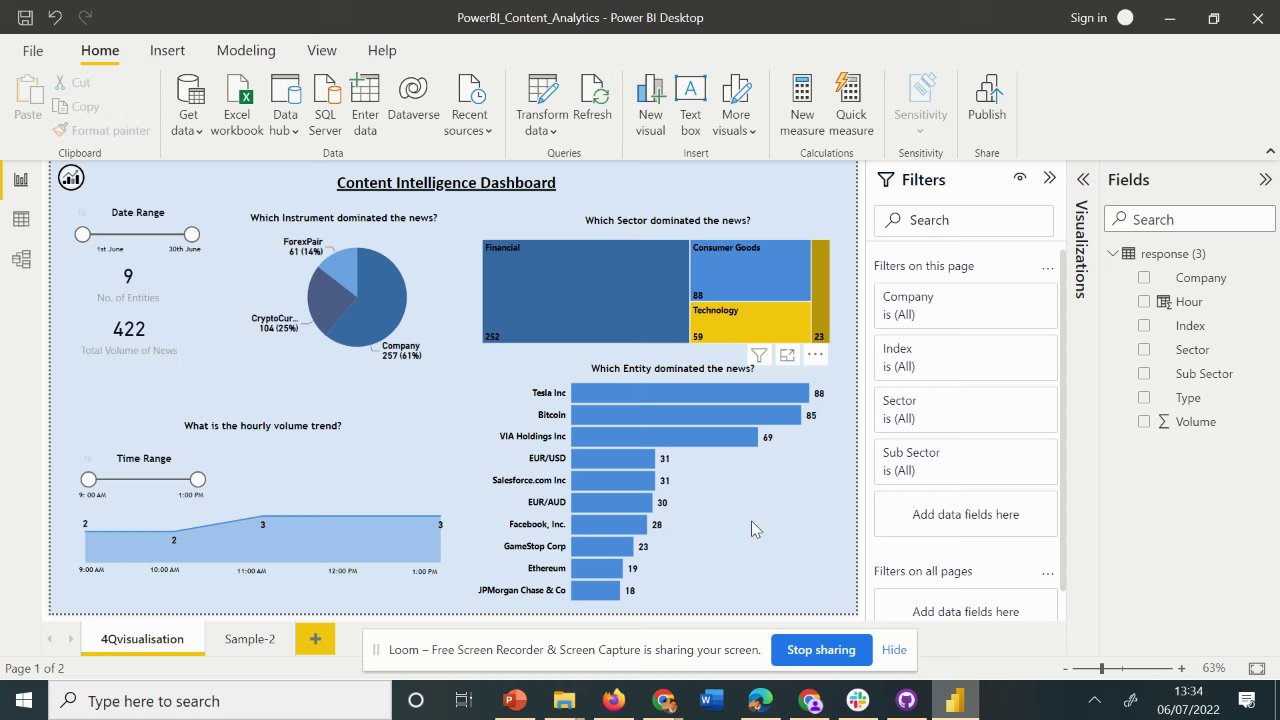1280x720 pixels.
Task: Open More options for Entity chart
Action: click(x=815, y=355)
